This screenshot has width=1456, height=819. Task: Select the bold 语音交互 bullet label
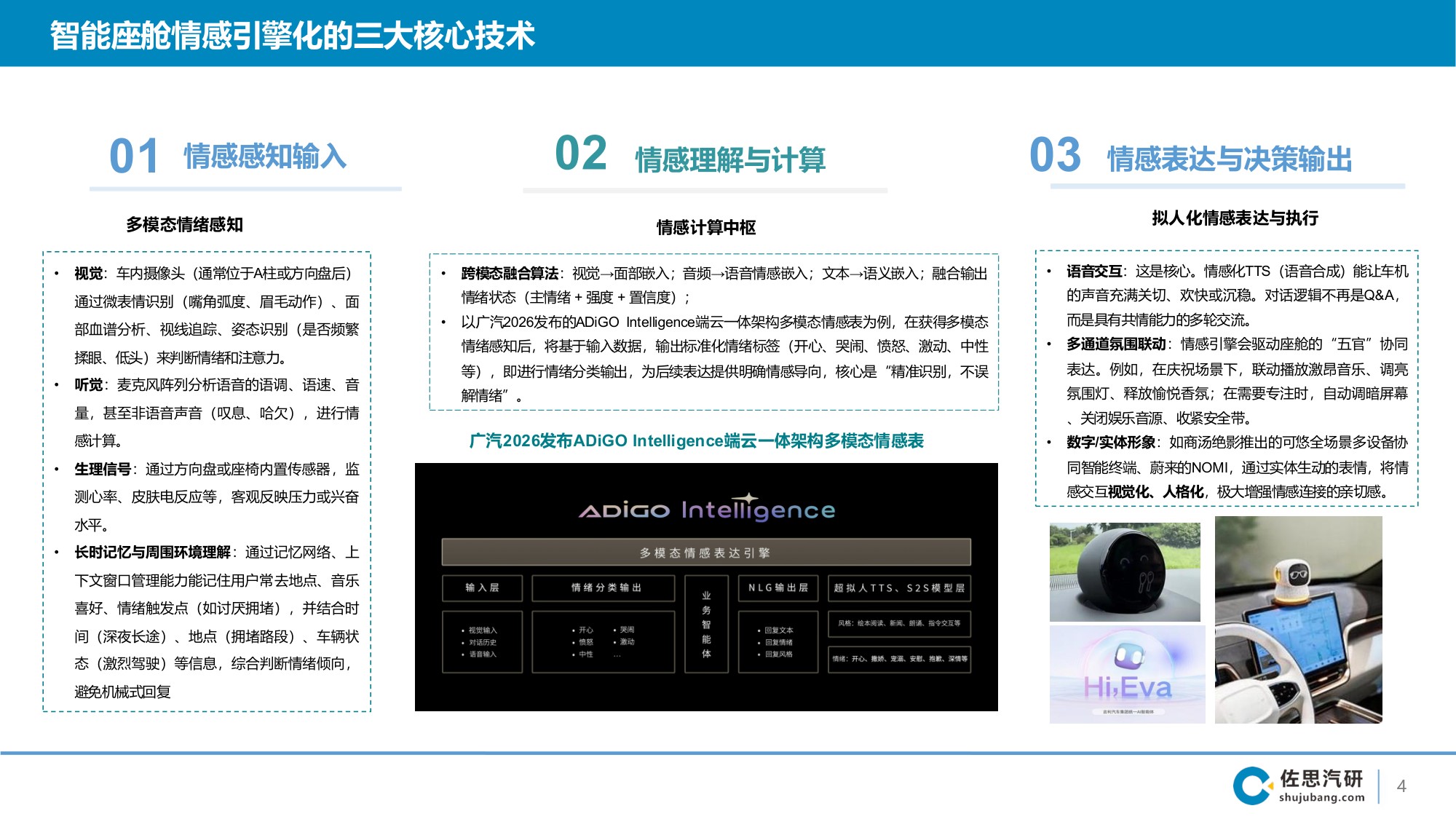(x=1094, y=272)
